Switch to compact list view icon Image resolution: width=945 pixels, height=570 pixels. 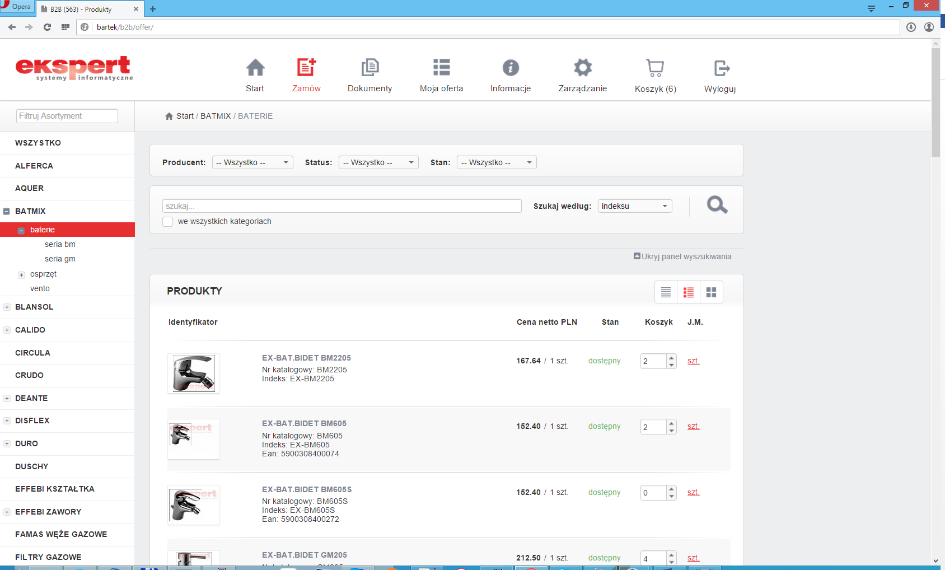click(x=665, y=292)
